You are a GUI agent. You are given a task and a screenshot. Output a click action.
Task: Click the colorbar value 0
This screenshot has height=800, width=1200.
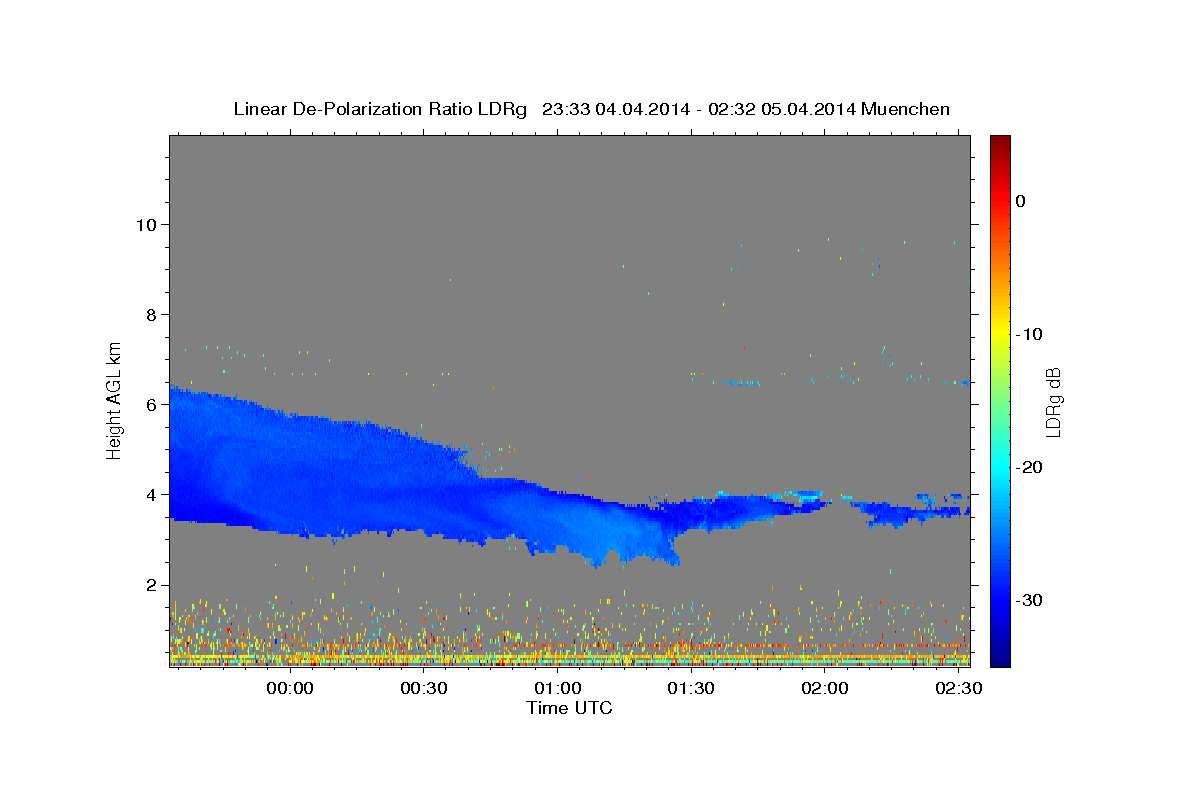pos(1021,201)
